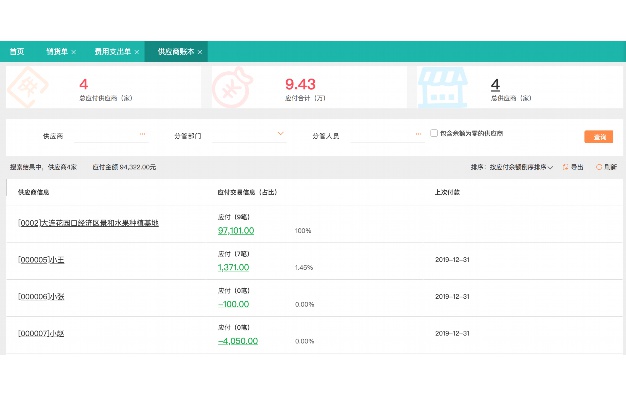Click the blue storefront icon

(442, 87)
